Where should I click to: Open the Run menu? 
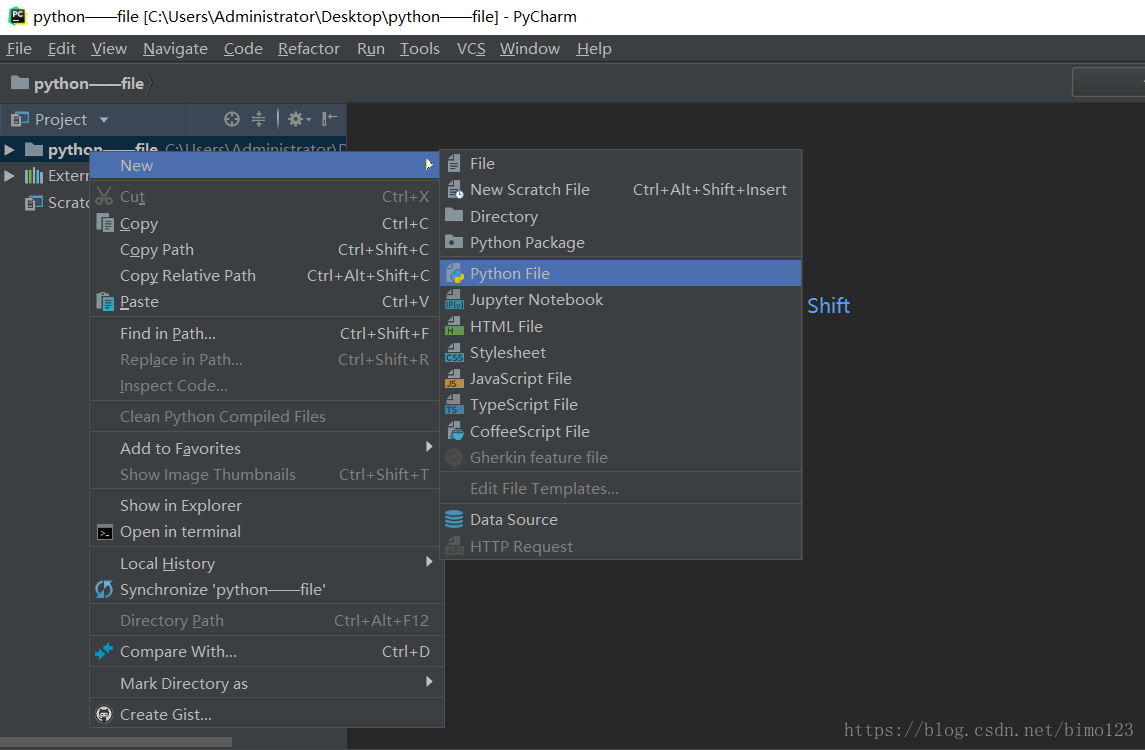point(371,48)
